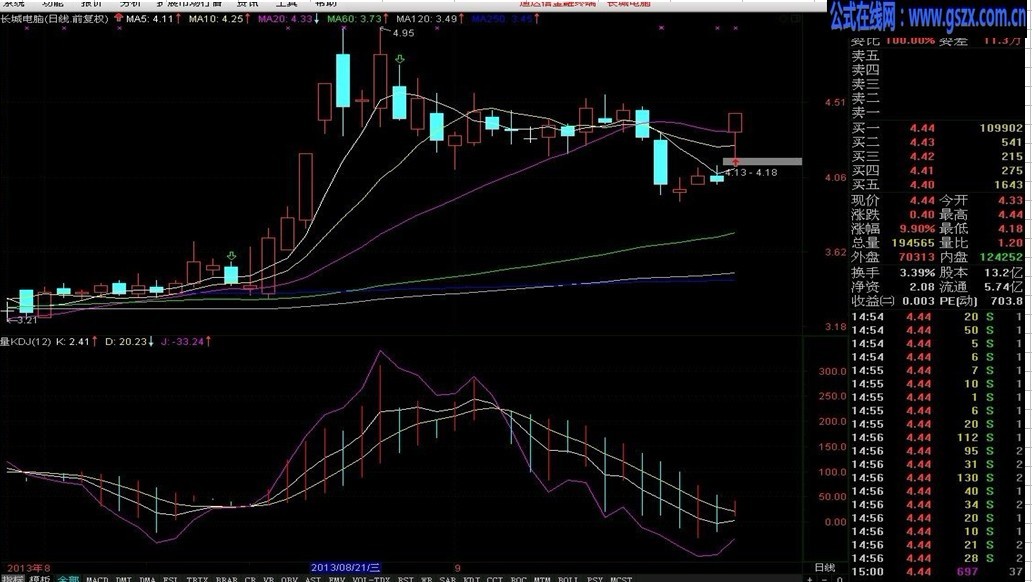The width and height of the screenshot is (1032, 582).
Task: Click the 买二 bid row at 4.43
Action: point(937,142)
